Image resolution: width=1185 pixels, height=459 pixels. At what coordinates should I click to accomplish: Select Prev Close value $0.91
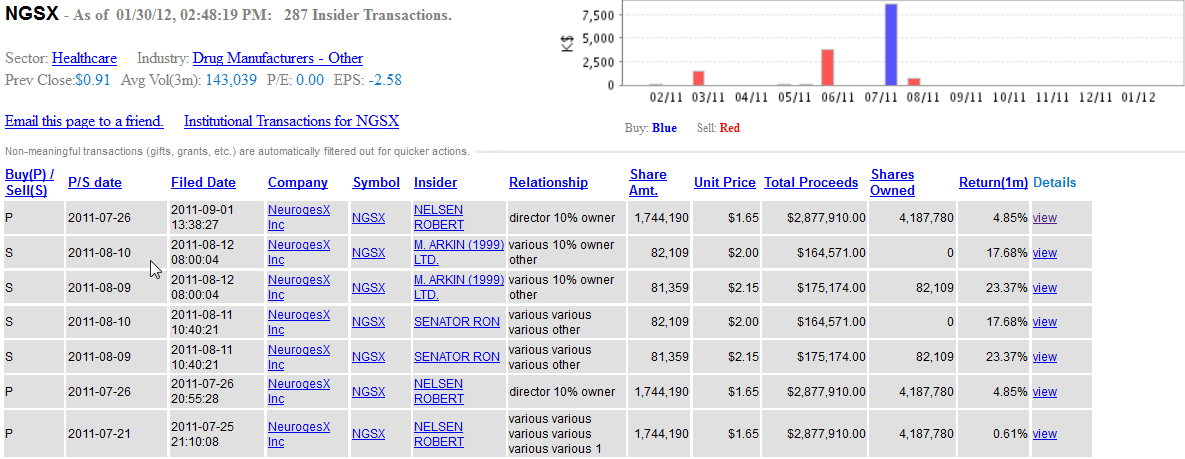(x=93, y=79)
